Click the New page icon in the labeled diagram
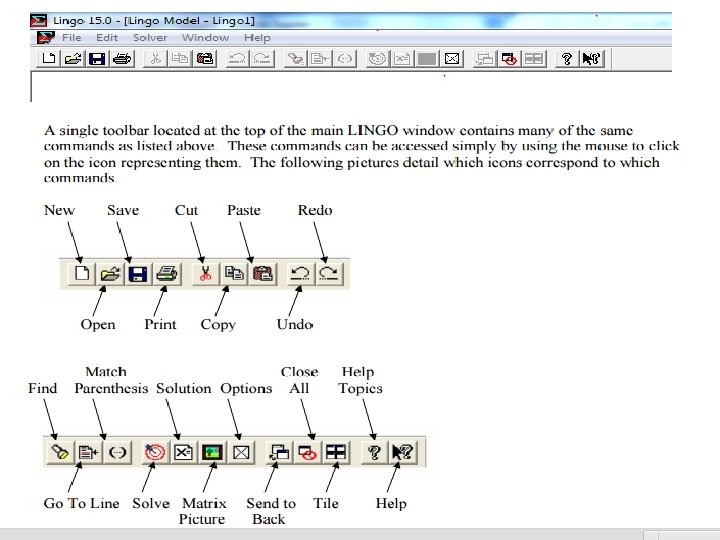 click(82, 274)
